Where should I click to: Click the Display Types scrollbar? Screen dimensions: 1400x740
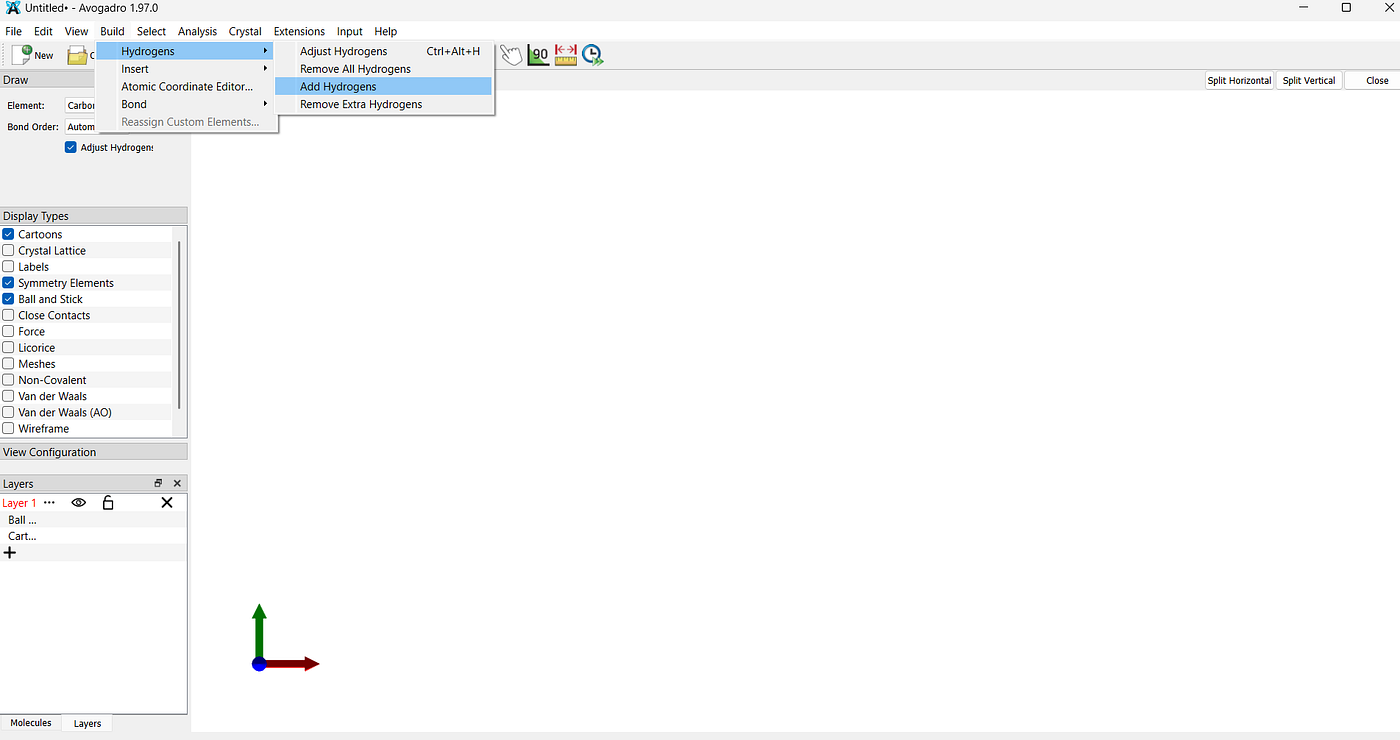click(179, 324)
